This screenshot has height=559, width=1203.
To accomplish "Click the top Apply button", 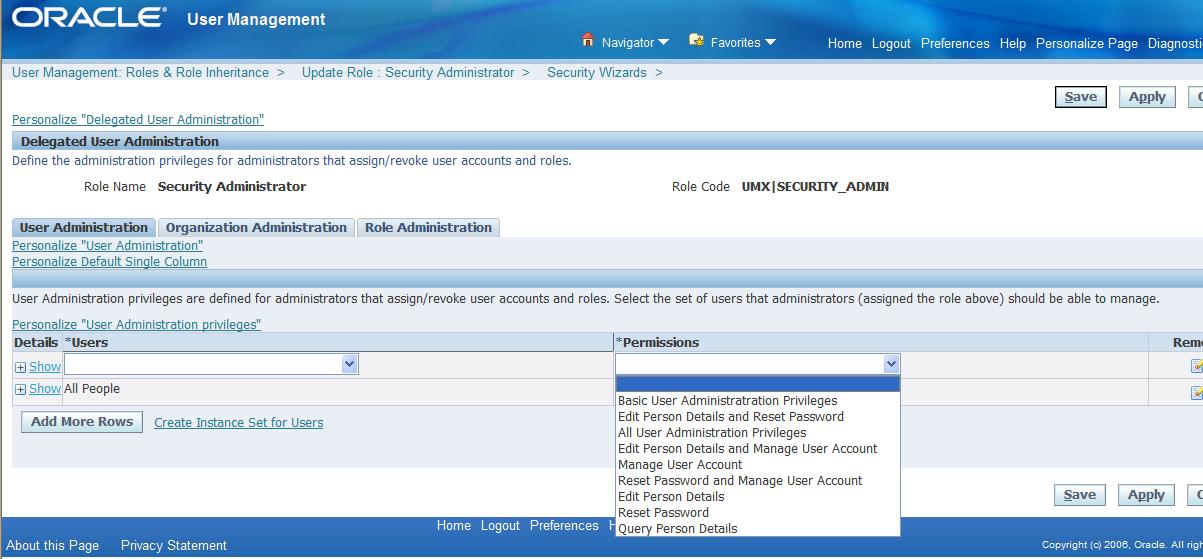I will (1147, 97).
